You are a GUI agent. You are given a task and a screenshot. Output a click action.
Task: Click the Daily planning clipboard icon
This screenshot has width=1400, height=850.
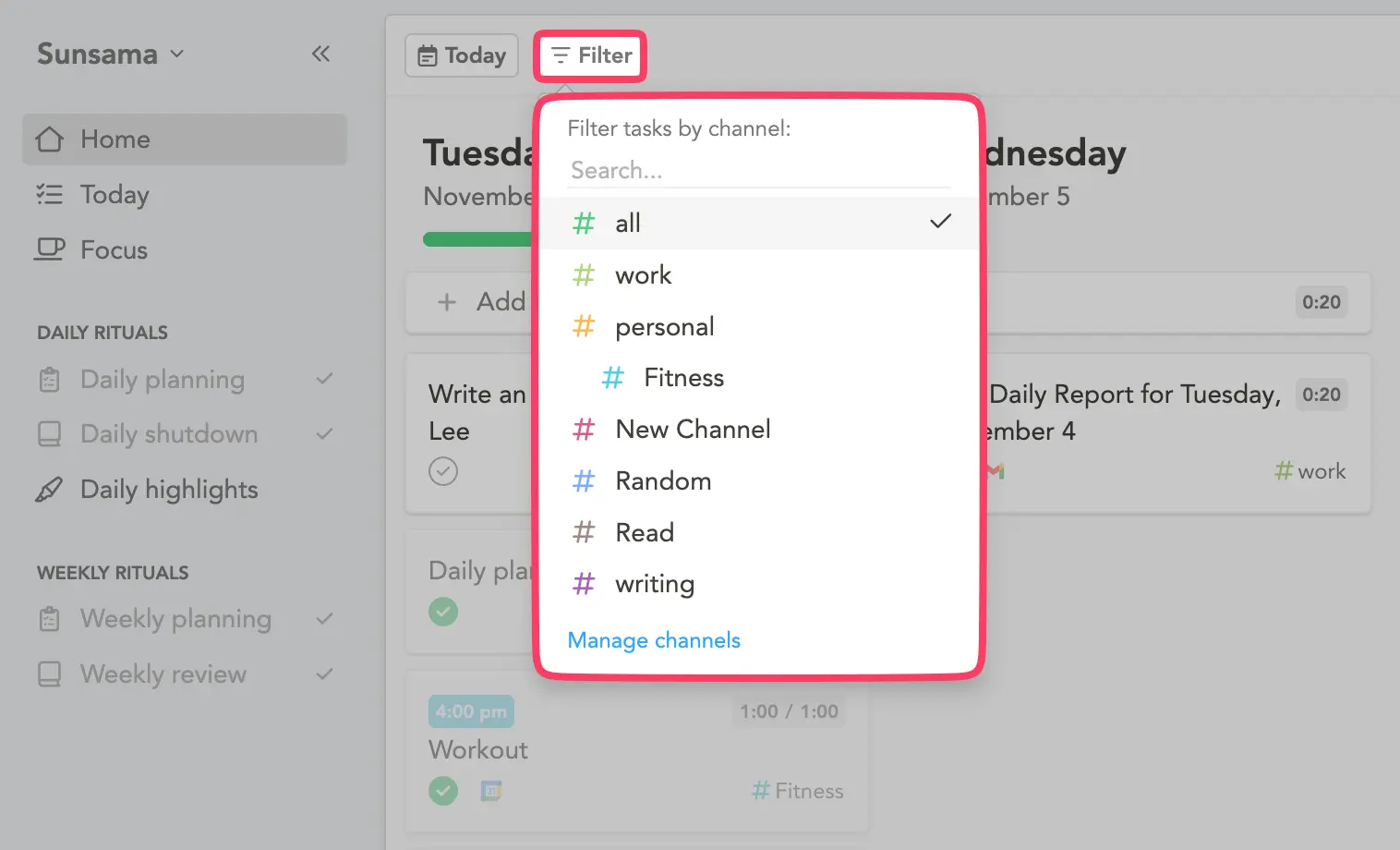click(49, 379)
